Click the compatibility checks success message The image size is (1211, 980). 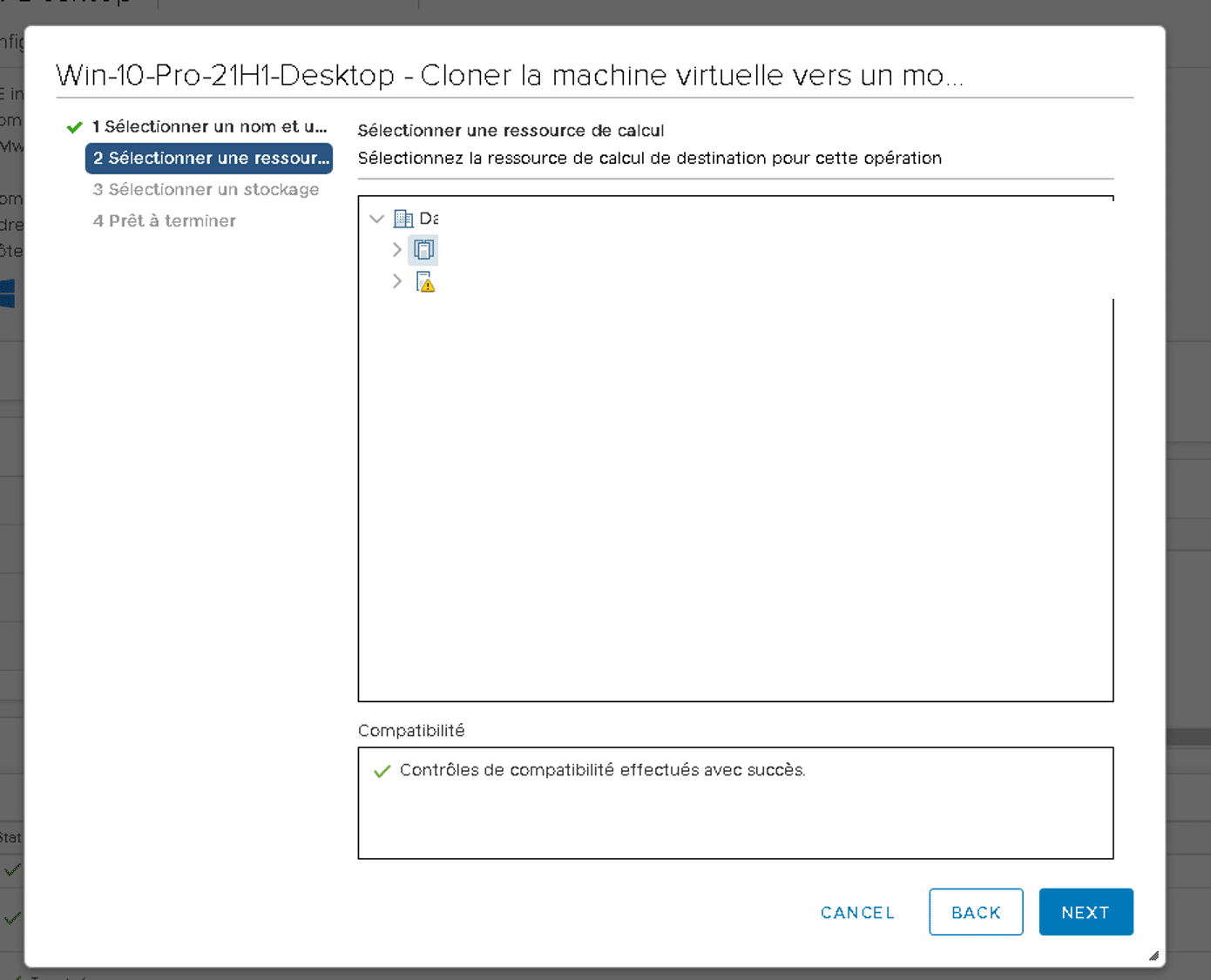pos(602,770)
